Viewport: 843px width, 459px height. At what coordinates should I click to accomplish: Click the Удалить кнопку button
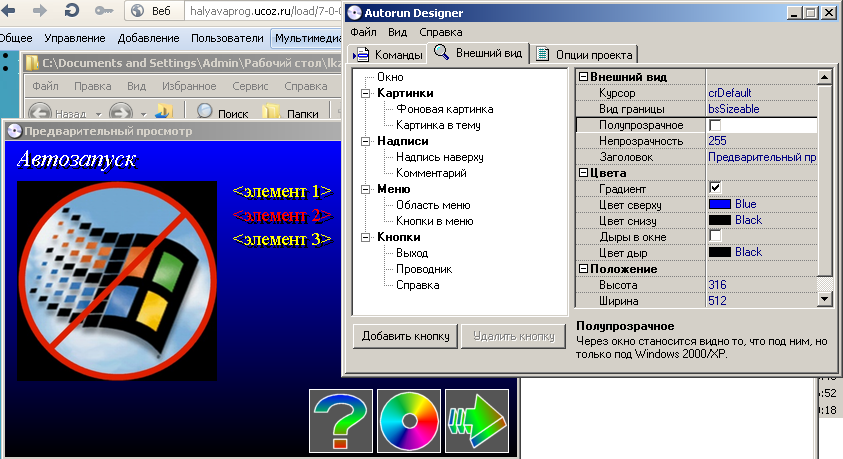click(x=513, y=336)
